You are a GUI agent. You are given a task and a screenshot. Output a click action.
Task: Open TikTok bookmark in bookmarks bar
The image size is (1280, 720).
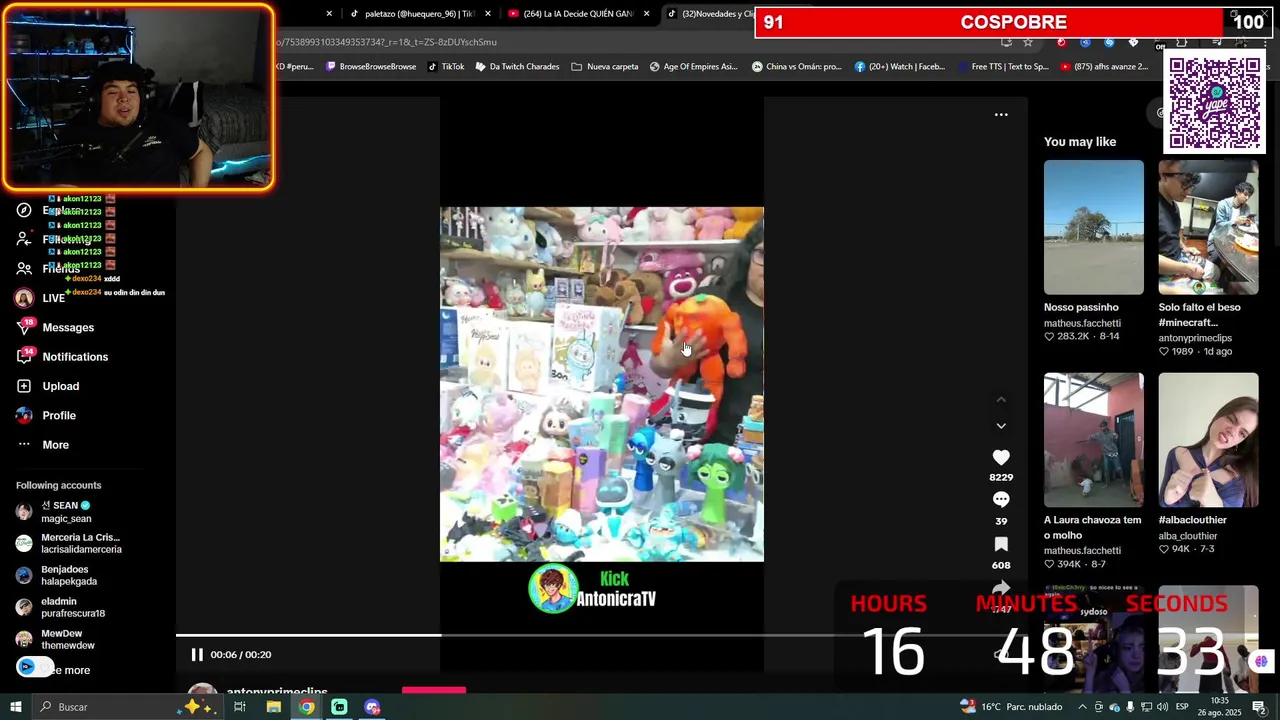446,67
